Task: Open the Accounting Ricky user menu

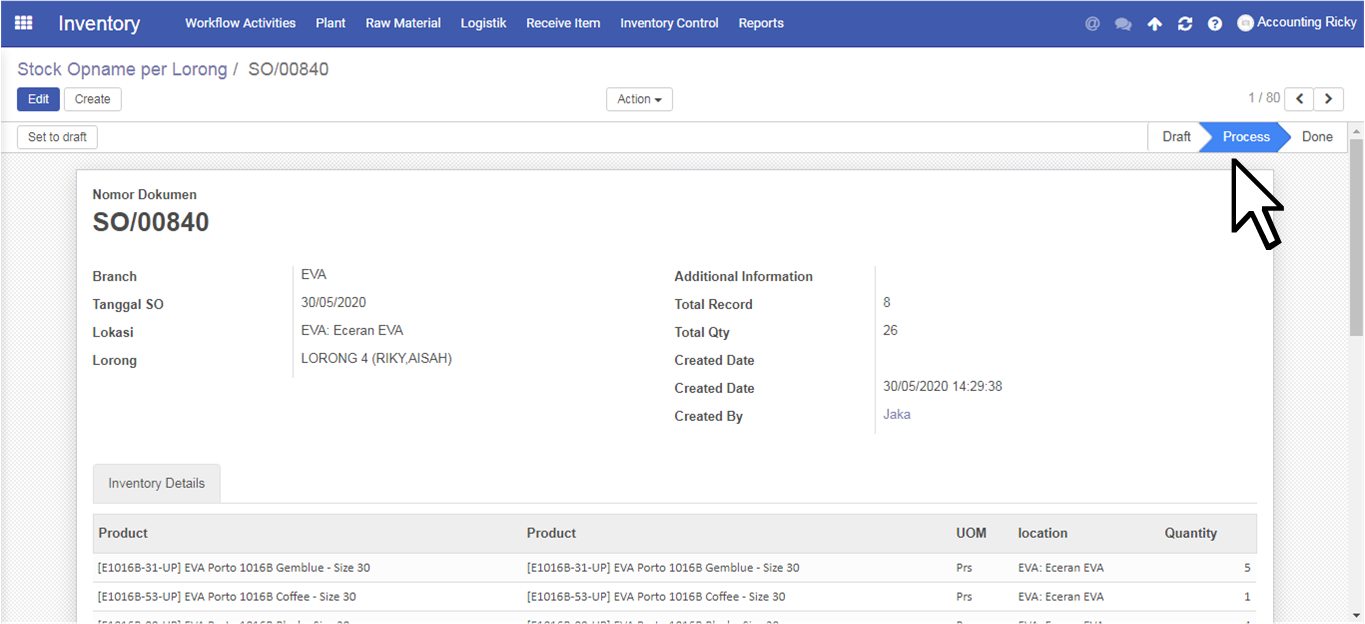Action: (1297, 23)
